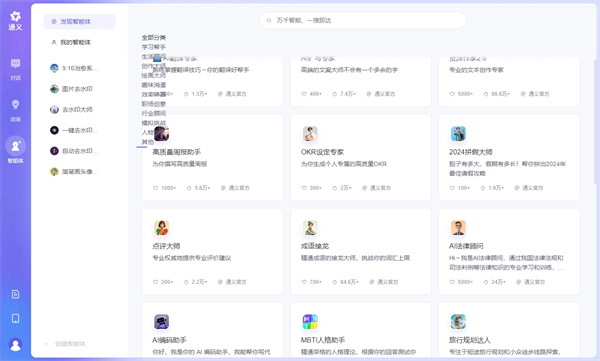This screenshot has width=600, height=361.
Task: Click the 高端的文案大师 card description
Action: pos(349,70)
